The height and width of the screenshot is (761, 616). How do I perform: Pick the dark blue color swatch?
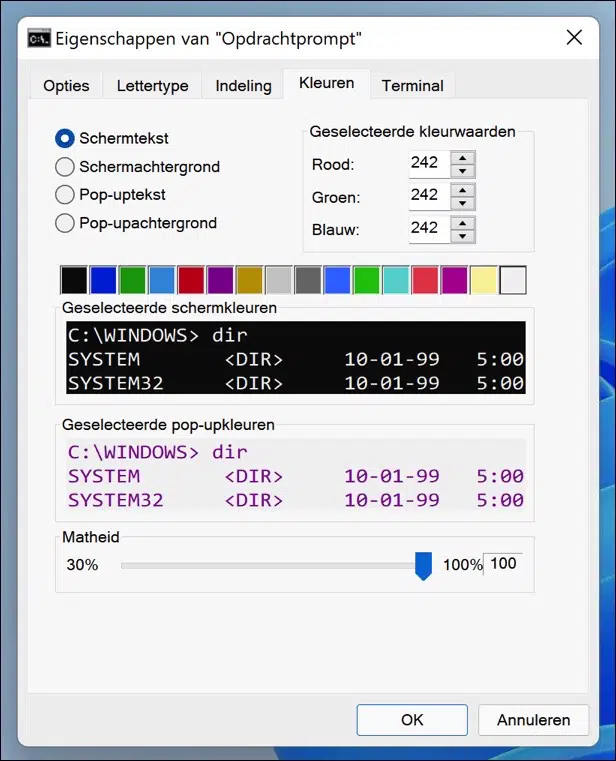coord(103,280)
